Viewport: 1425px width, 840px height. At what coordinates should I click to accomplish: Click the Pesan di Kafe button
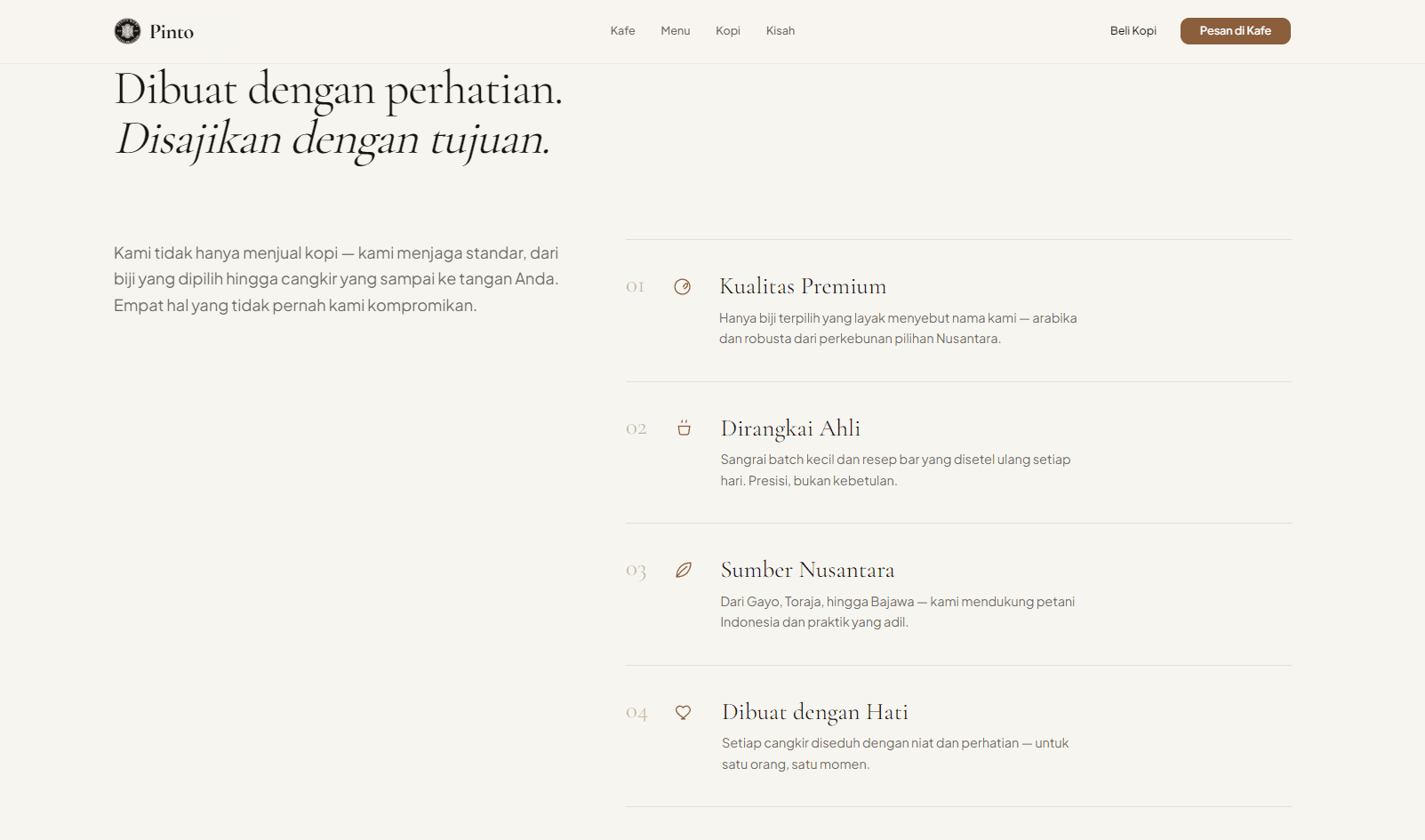pos(1236,31)
